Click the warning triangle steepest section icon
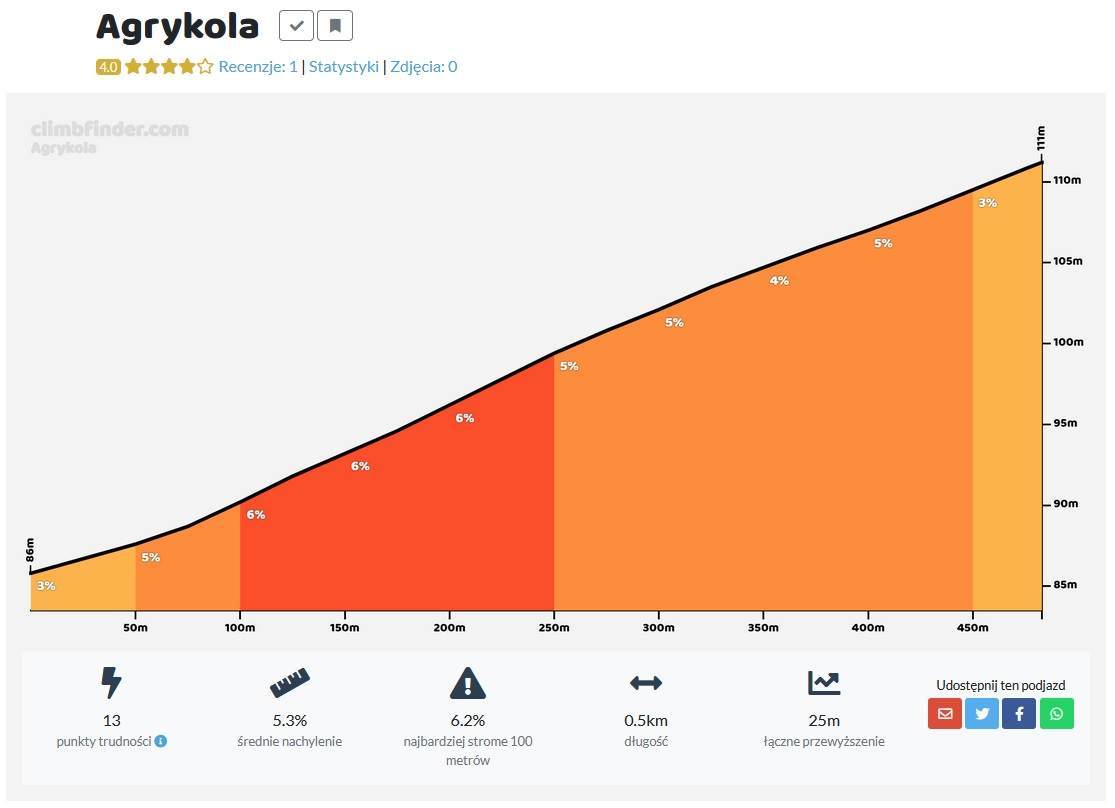Image resolution: width=1115 pixels, height=808 pixels. 468,683
